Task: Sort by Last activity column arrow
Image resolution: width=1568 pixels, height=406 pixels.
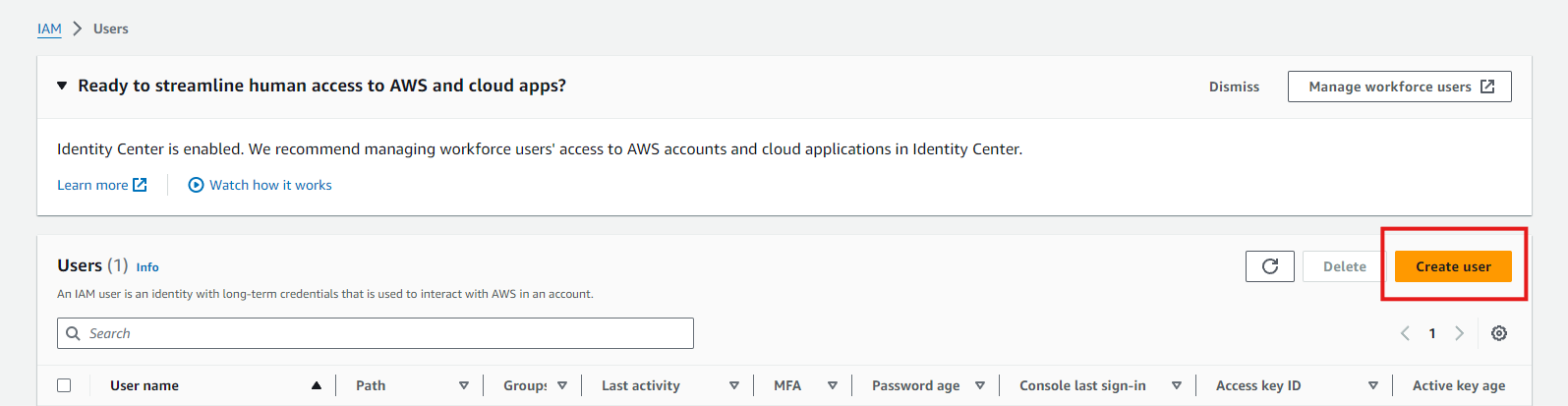Action: coord(733,385)
